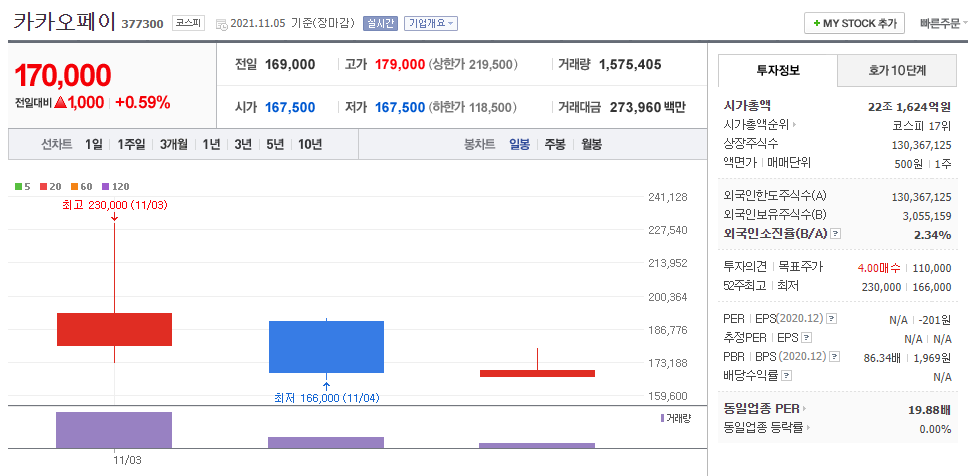Image resolution: width=974 pixels, height=476 pixels.
Task: Click the 코스피 market badge
Action: click(188, 24)
